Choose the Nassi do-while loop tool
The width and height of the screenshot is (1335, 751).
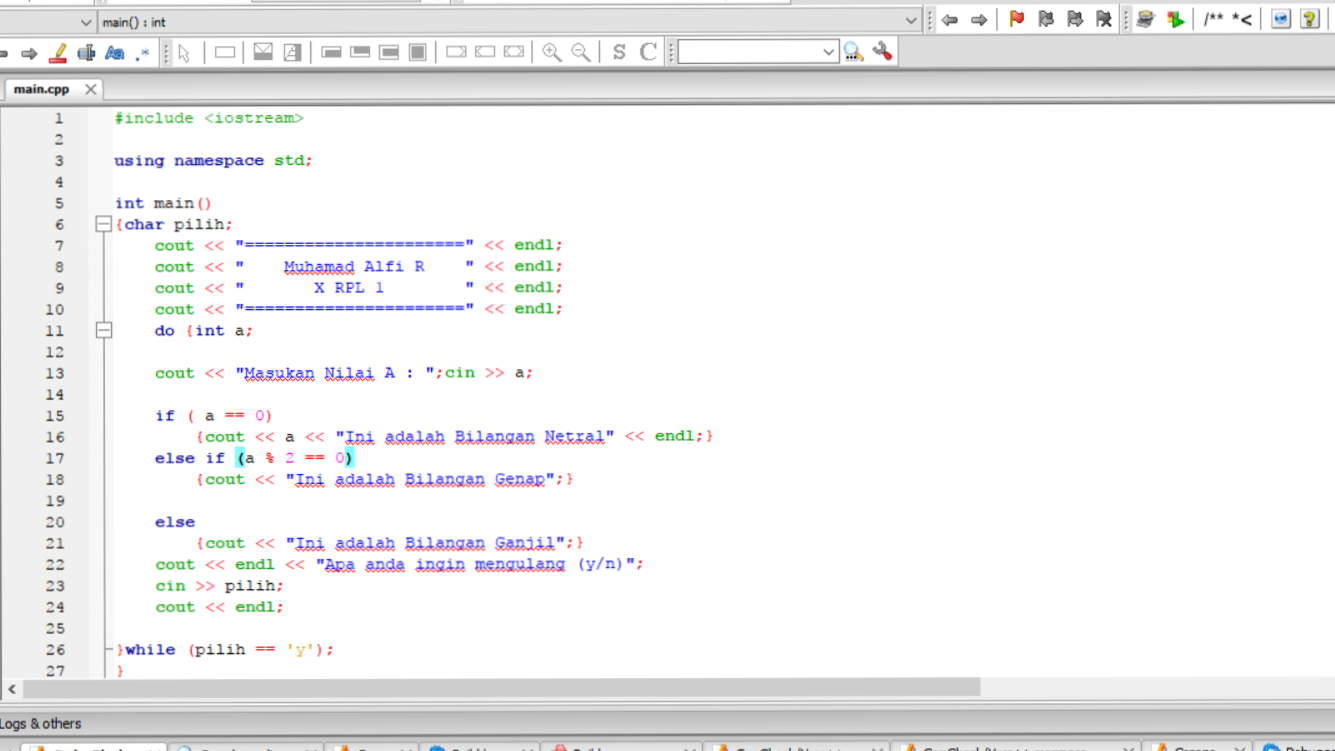point(361,52)
